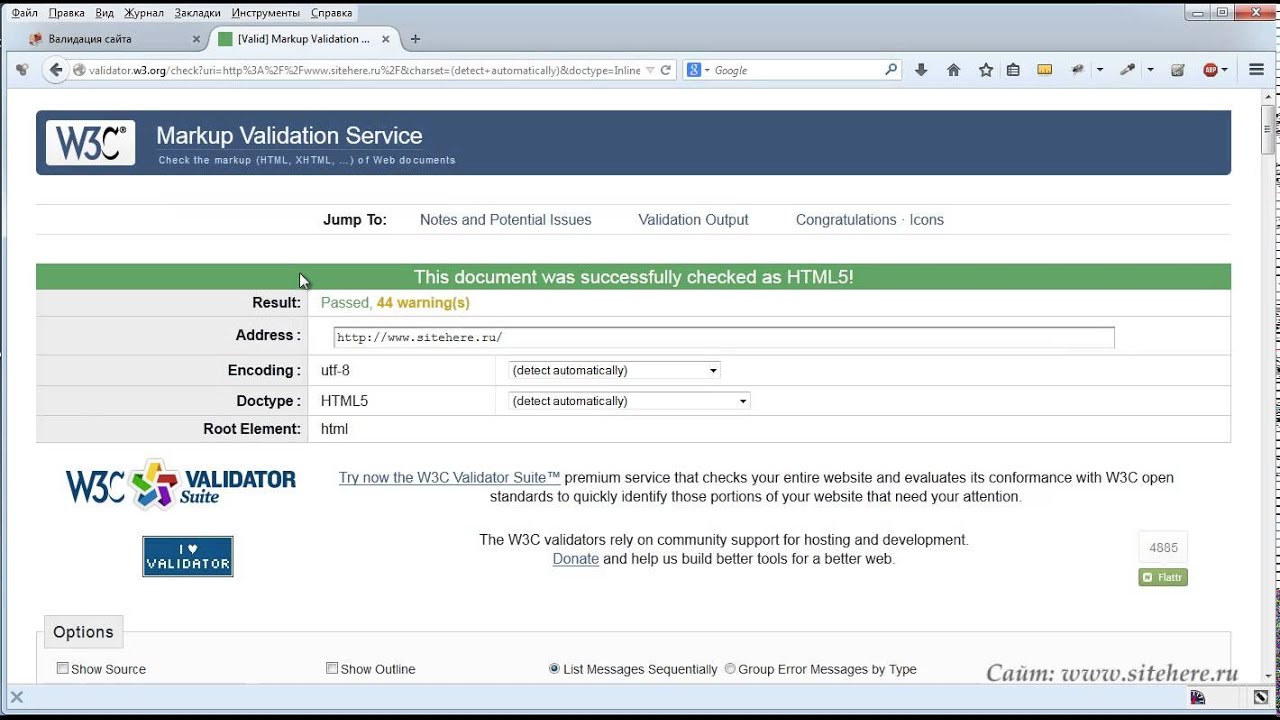Click the Donate link
Screen dimensions: 1280x720
tap(576, 559)
